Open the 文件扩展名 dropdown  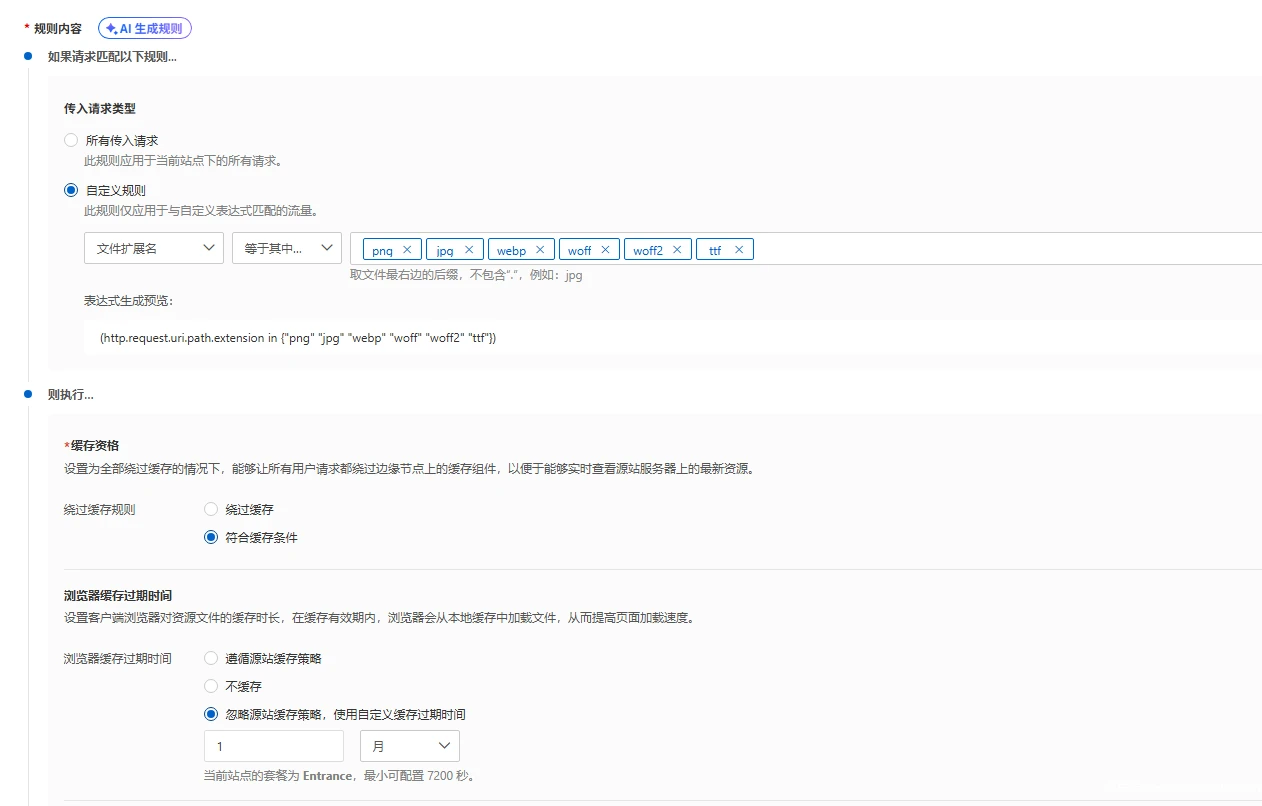pos(153,249)
